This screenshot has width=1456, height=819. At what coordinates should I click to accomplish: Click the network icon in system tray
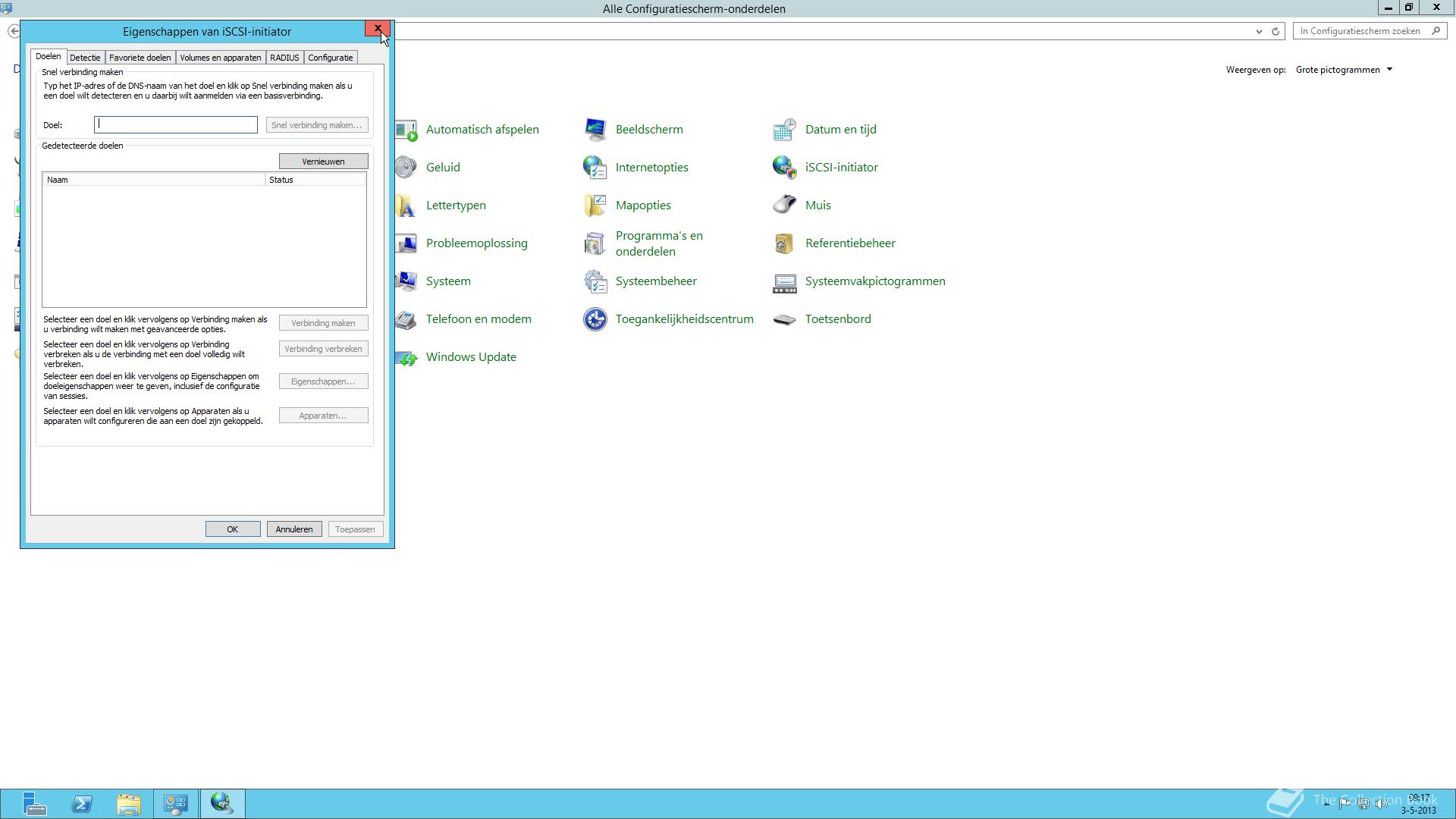pos(1363,804)
